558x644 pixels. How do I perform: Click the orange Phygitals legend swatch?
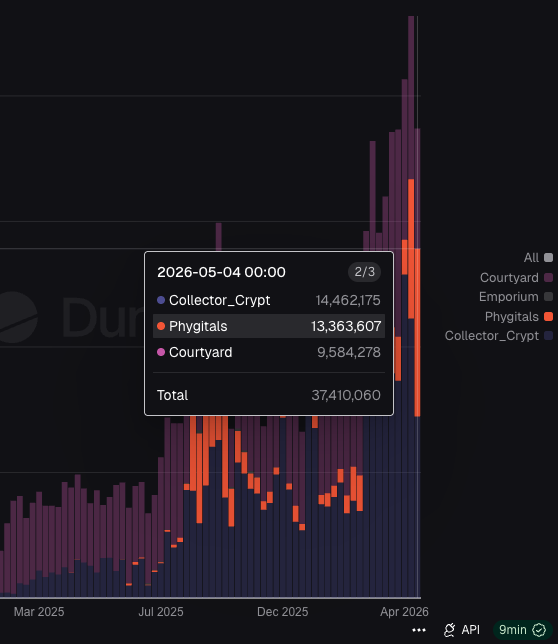(x=548, y=317)
